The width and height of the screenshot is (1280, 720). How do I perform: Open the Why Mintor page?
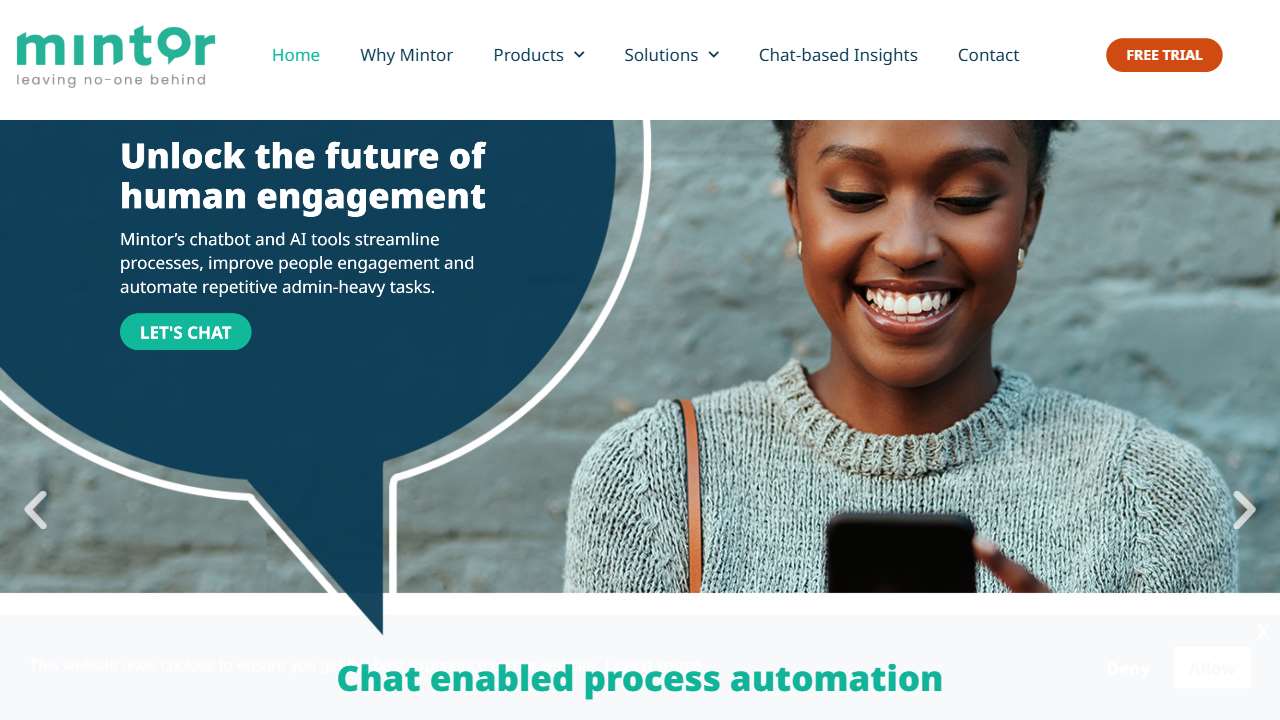(406, 55)
